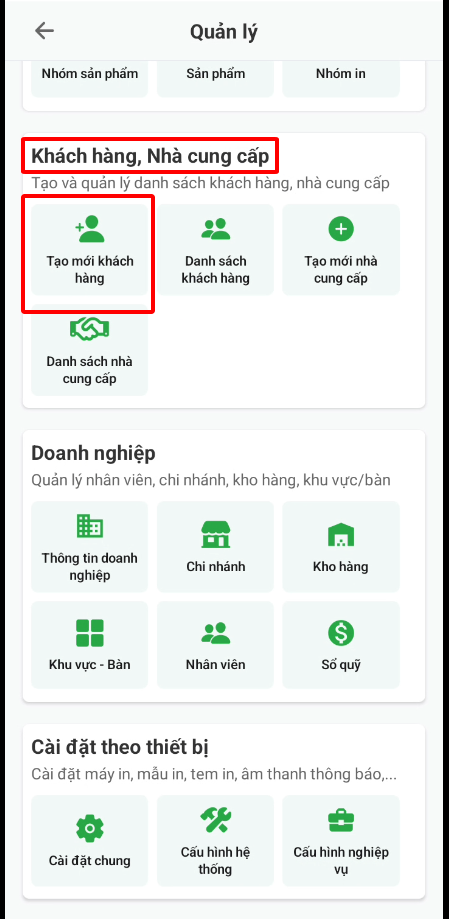Image resolution: width=449 pixels, height=919 pixels.
Task: Click the Cài đặt theo thiết bị heading
Action: pos(120,747)
